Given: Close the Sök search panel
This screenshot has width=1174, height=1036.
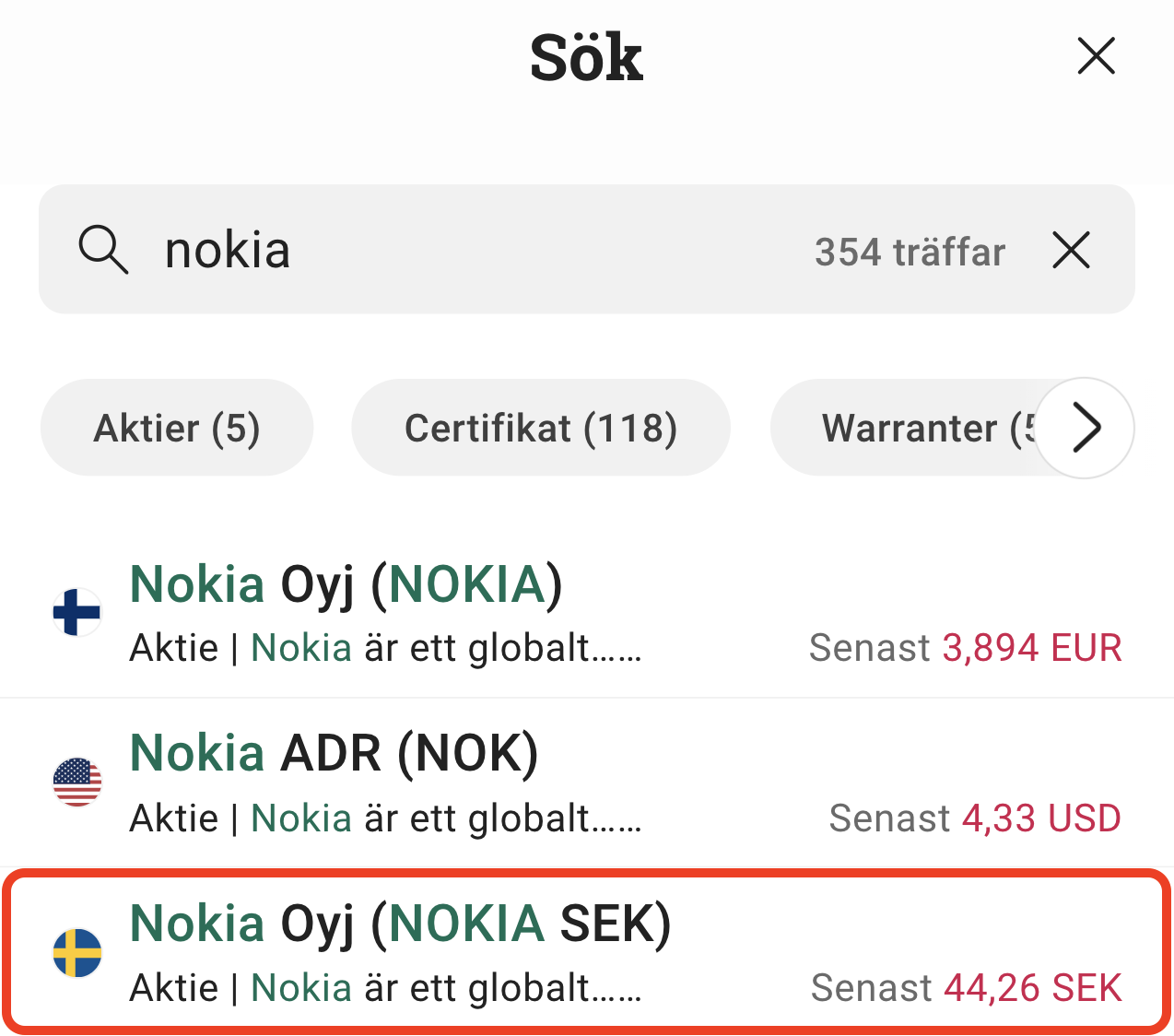Looking at the screenshot, I should (x=1096, y=56).
